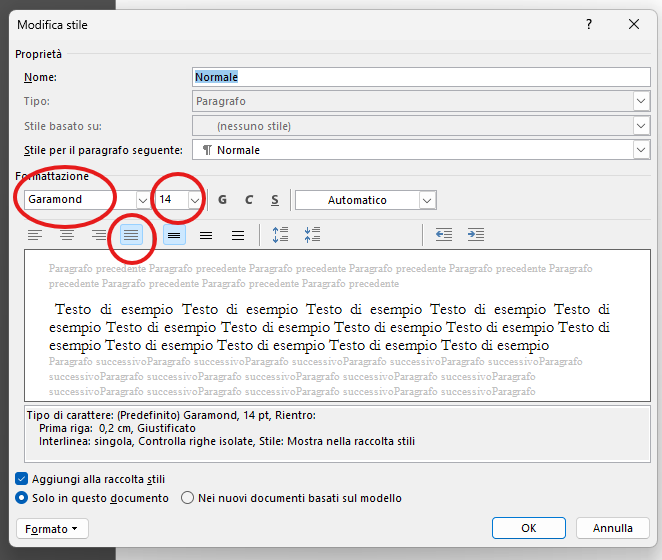Click the decrease indent icon
The height and width of the screenshot is (560, 662).
point(444,235)
